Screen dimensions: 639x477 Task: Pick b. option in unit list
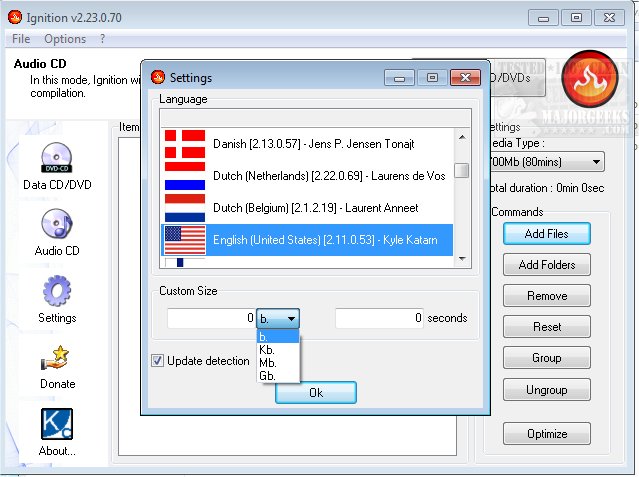[278, 337]
